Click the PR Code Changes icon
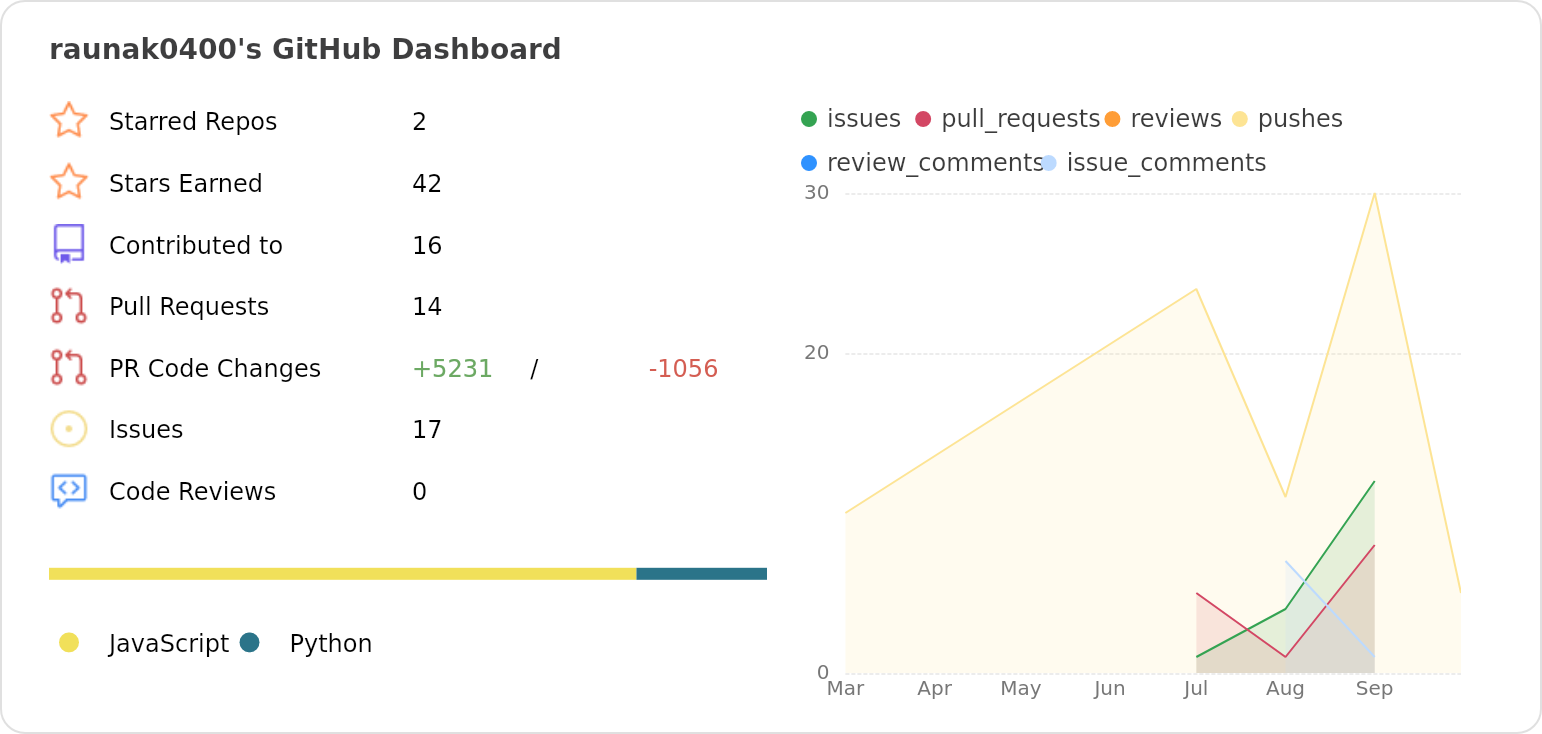This screenshot has width=1542, height=734. click(69, 368)
